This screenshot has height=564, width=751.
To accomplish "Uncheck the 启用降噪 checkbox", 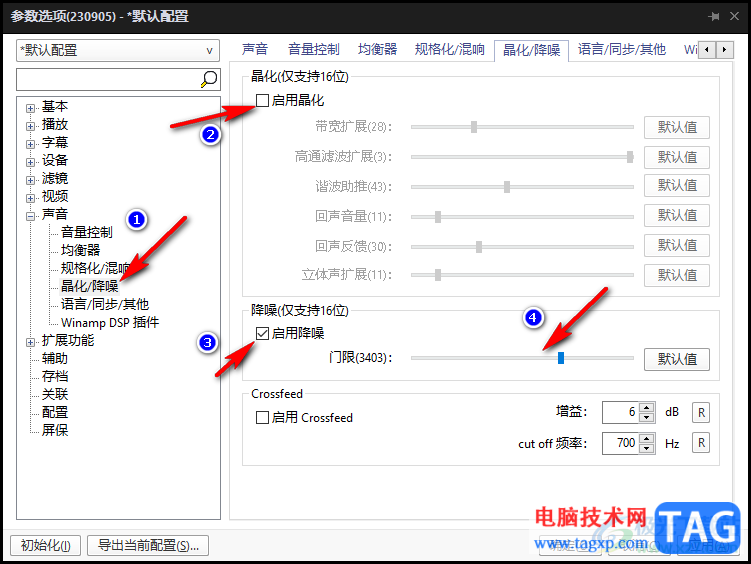I will pos(262,333).
